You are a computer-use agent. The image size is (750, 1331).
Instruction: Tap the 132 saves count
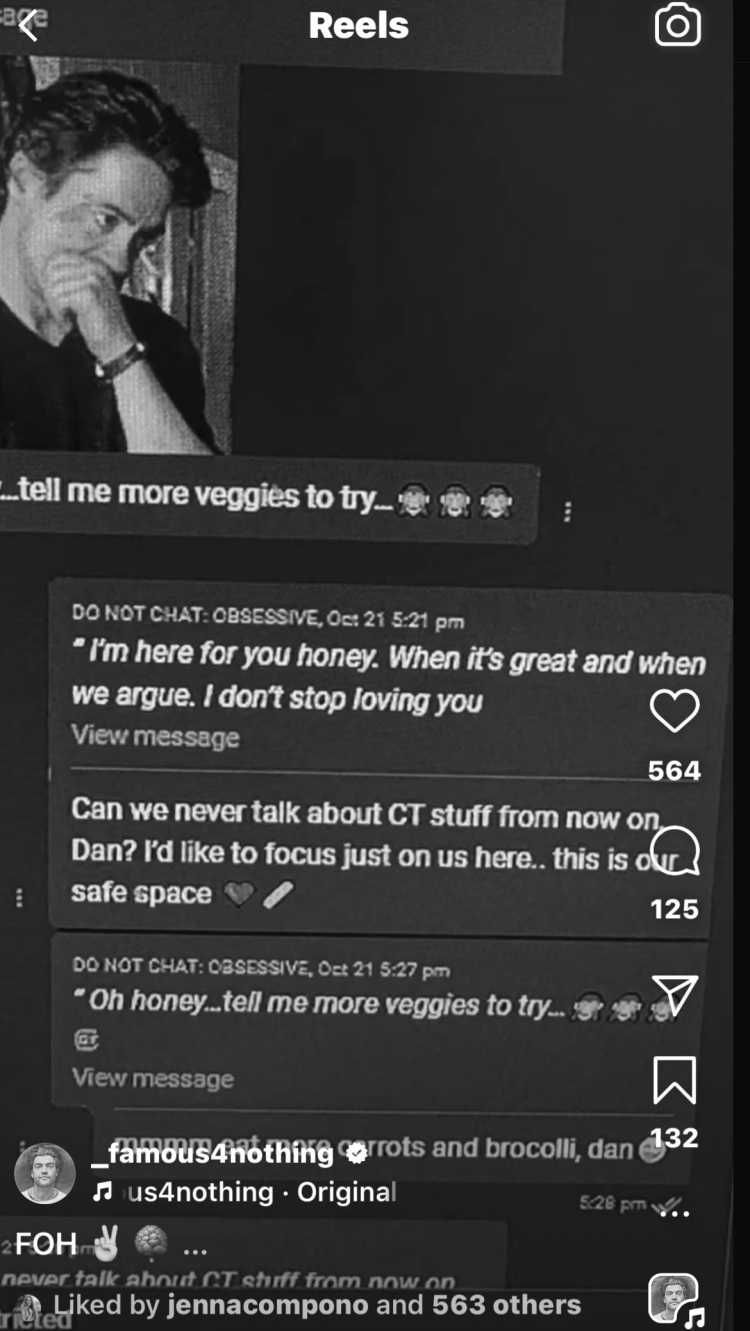(674, 1137)
